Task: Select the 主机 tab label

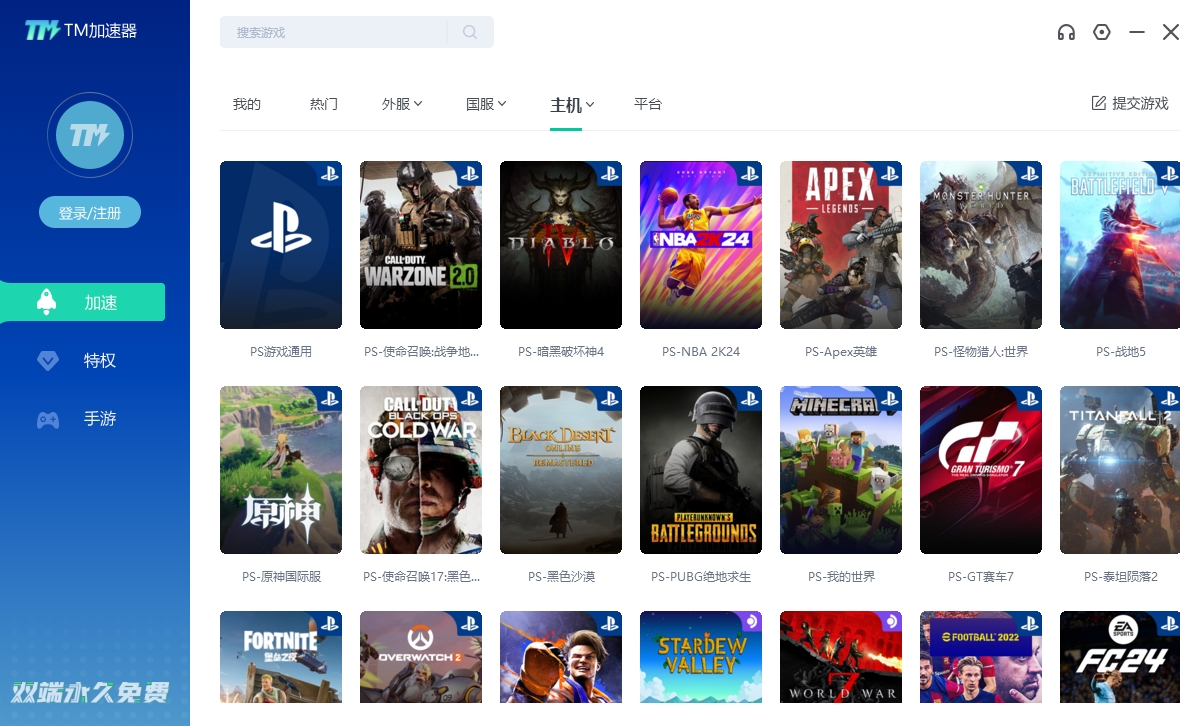Action: pos(566,105)
